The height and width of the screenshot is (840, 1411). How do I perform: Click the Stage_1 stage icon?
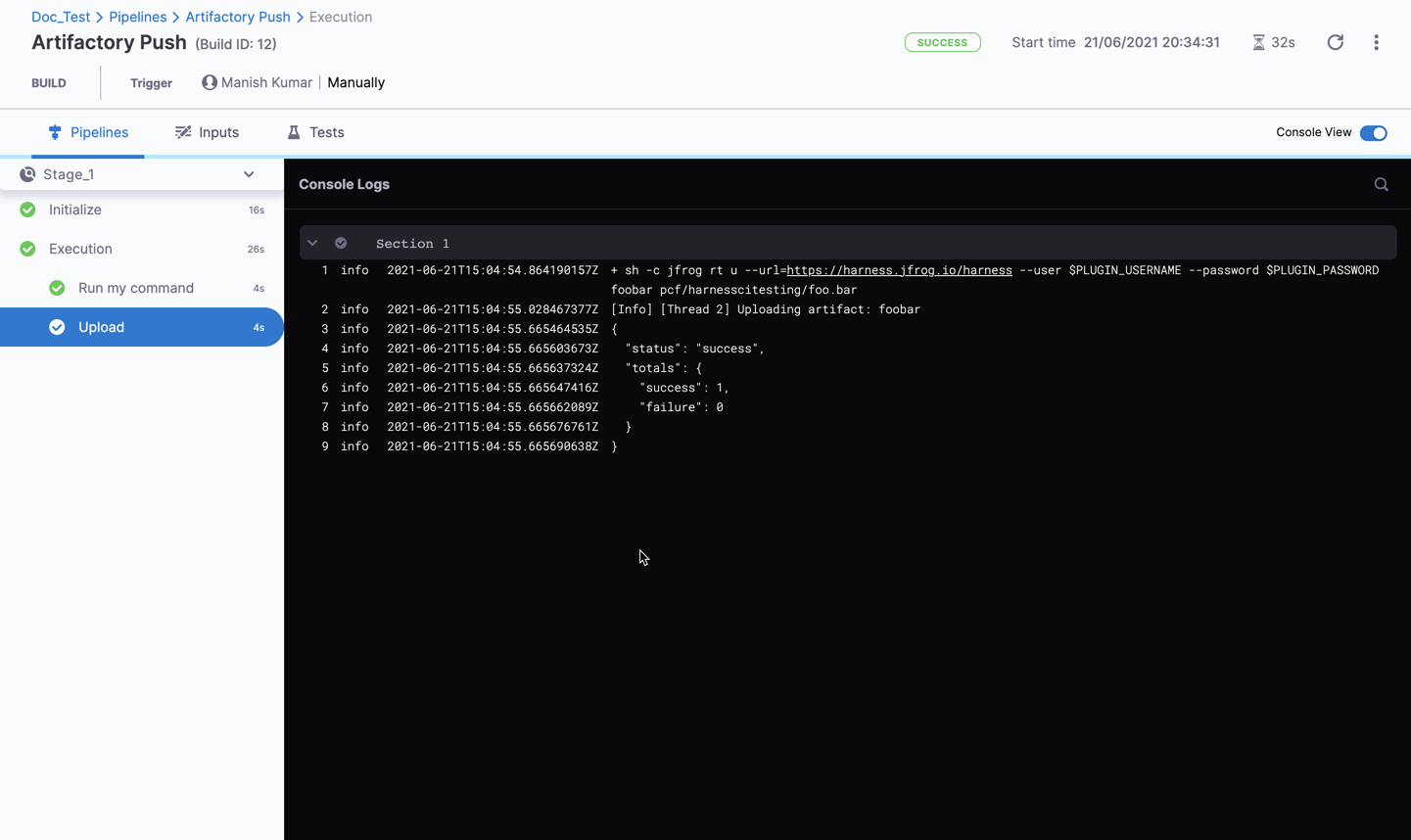point(27,174)
